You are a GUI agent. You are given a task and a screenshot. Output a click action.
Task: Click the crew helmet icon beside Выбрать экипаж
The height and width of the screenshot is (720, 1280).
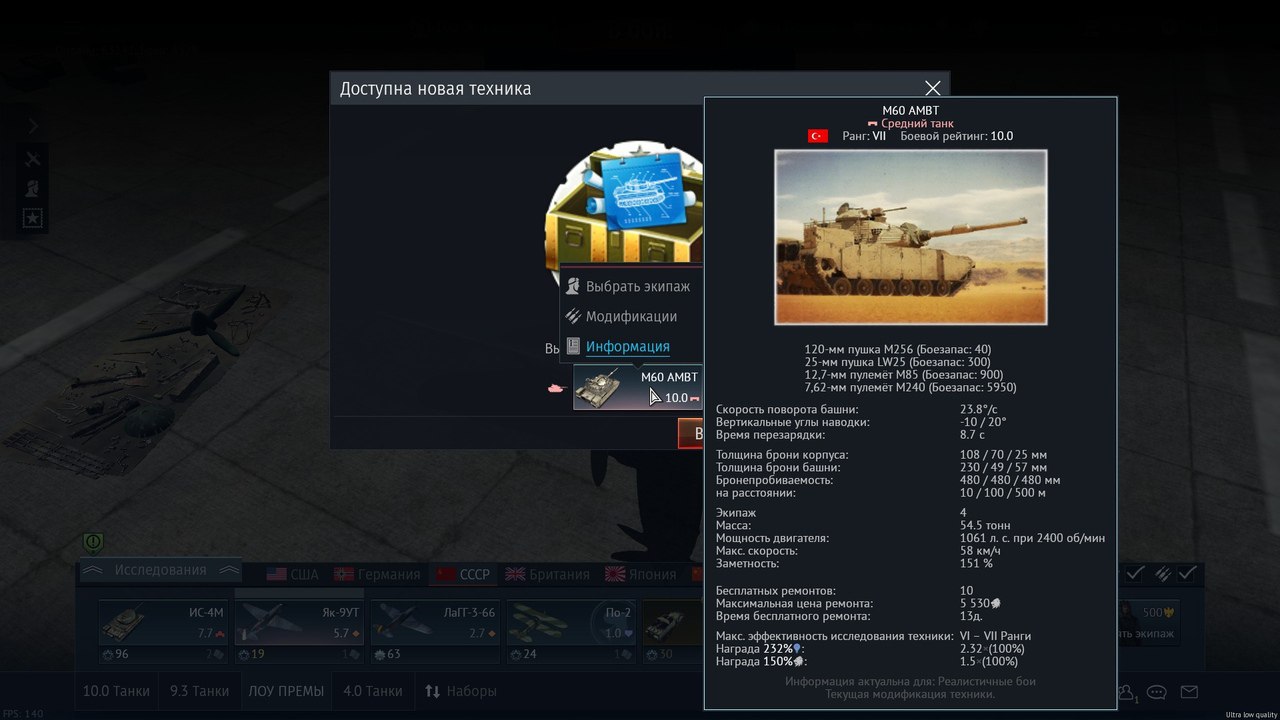573,286
